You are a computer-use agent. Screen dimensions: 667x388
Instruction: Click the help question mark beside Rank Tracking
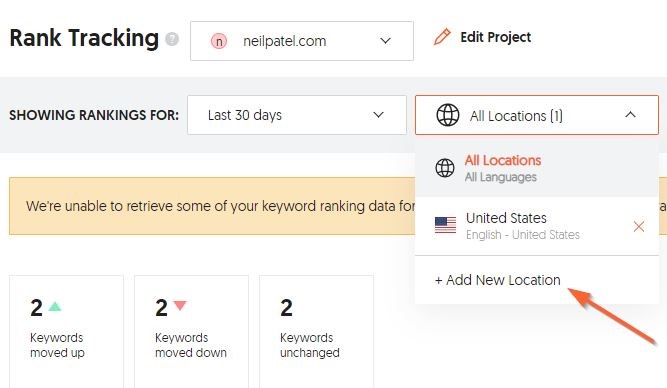172,39
